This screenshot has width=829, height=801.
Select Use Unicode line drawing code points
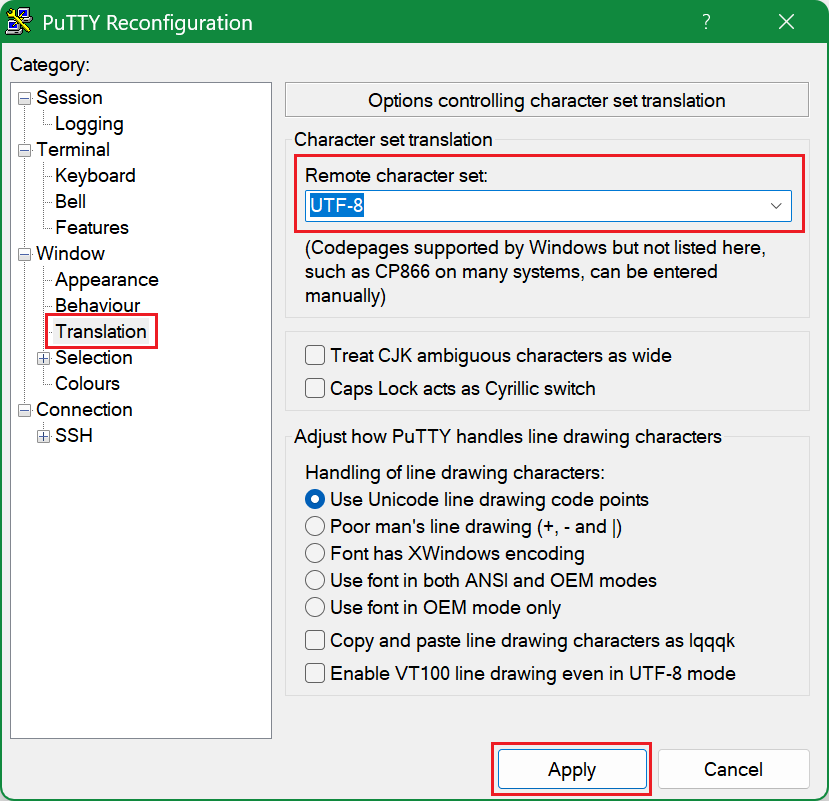pyautogui.click(x=315, y=500)
